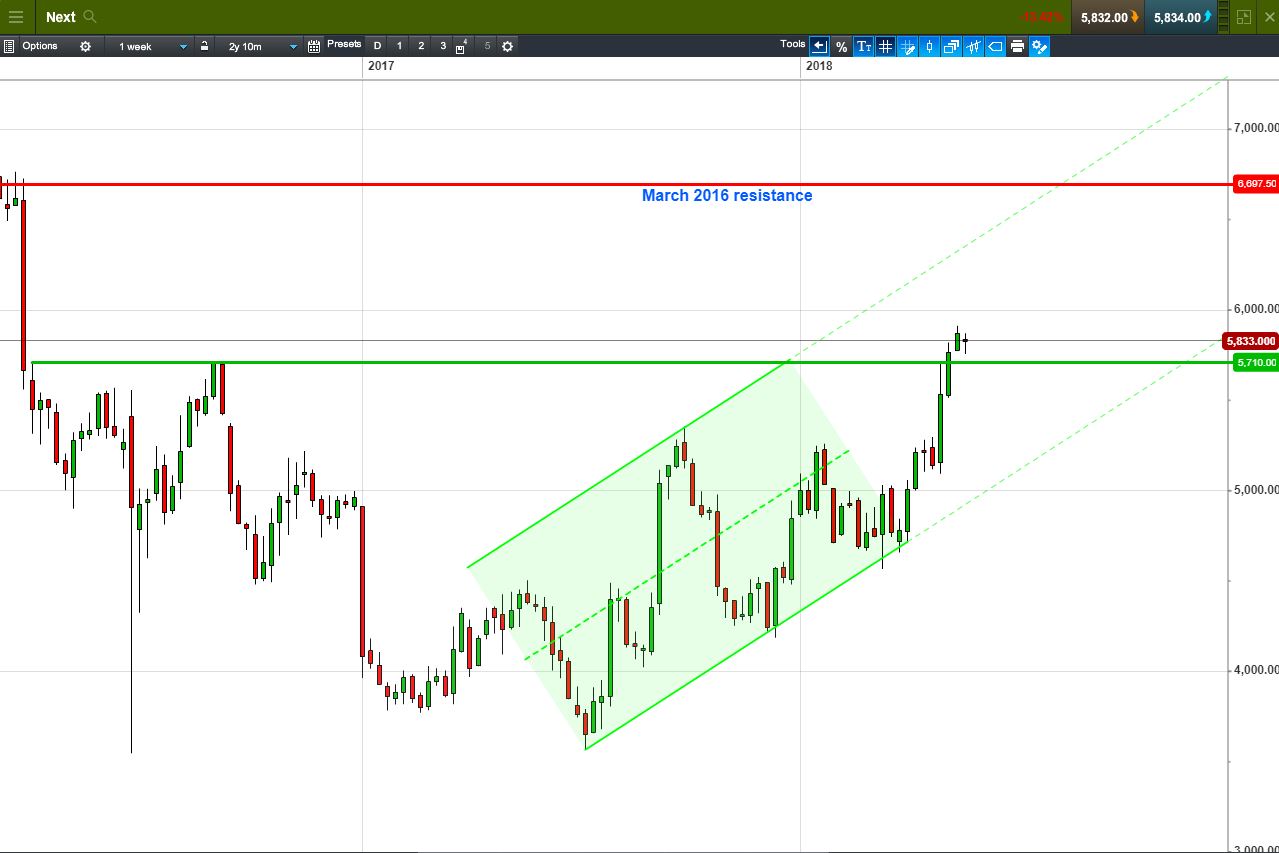Click the 2017 time axis label
Screen dimensions: 1279x853
point(381,66)
